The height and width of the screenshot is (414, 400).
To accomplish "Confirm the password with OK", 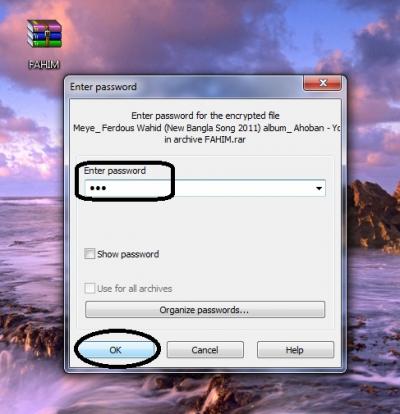I will tap(116, 350).
